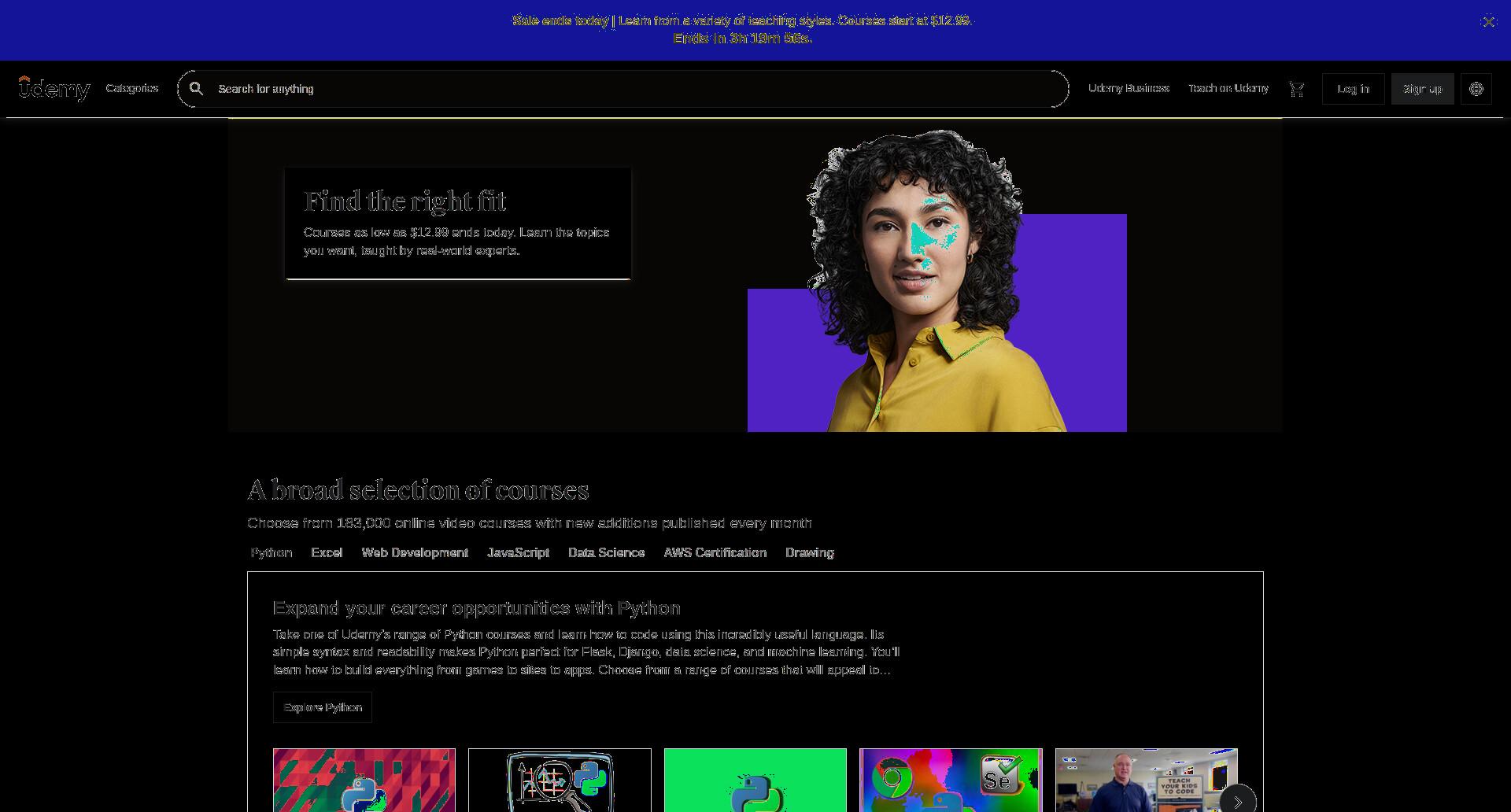Select the Python topic tab

pos(272,552)
